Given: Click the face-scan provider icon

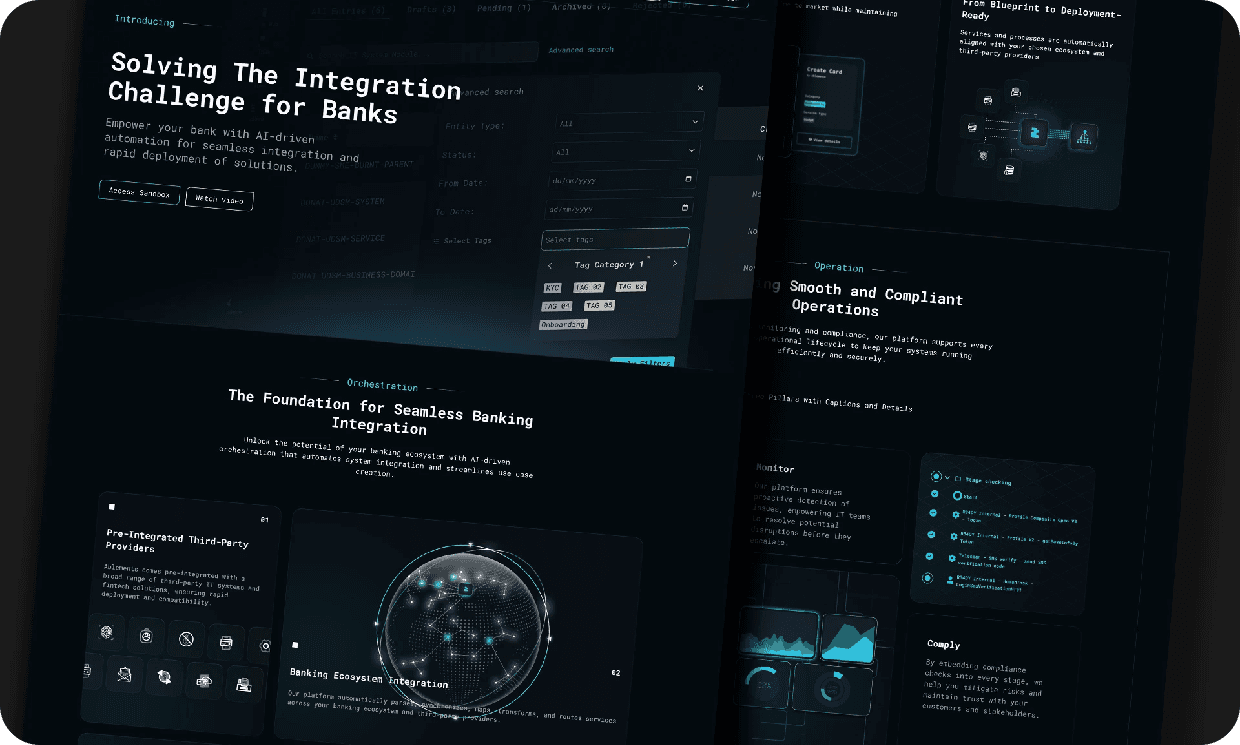Looking at the screenshot, I should coord(146,634).
